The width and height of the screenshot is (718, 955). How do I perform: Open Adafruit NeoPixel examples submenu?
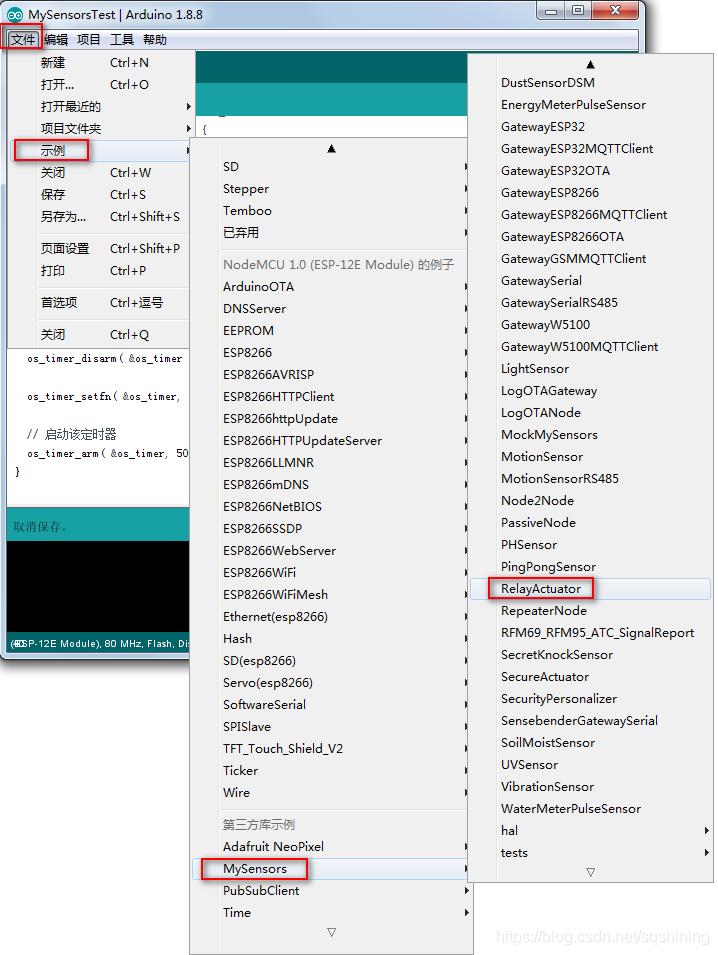pos(331,847)
